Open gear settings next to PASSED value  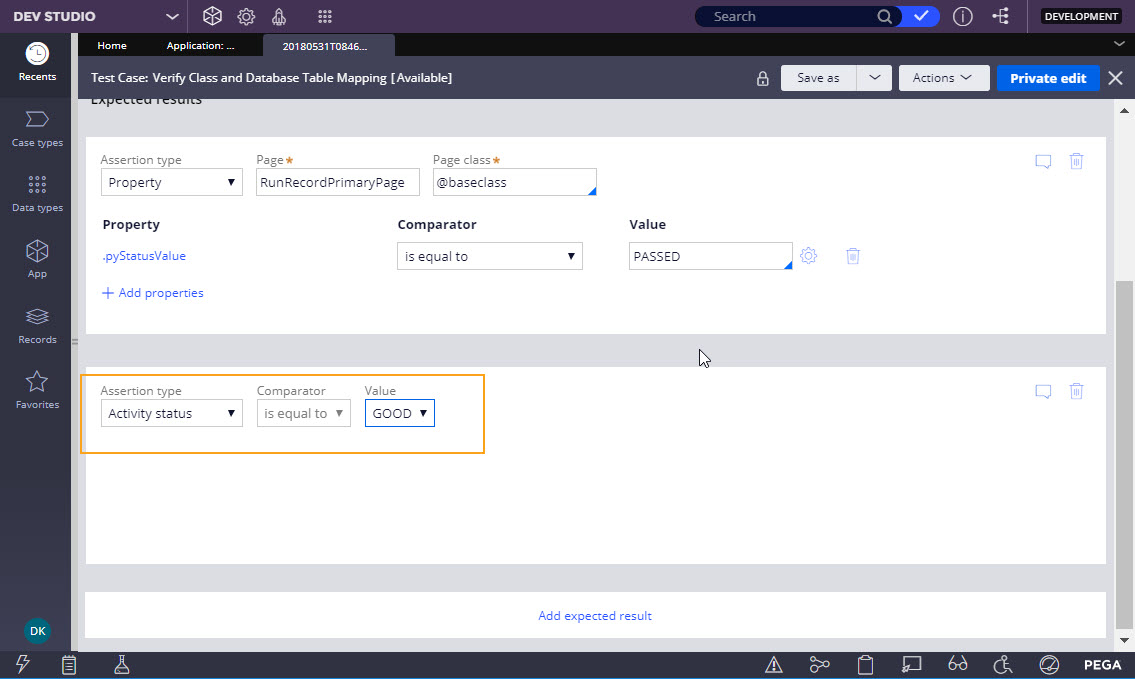tap(809, 256)
